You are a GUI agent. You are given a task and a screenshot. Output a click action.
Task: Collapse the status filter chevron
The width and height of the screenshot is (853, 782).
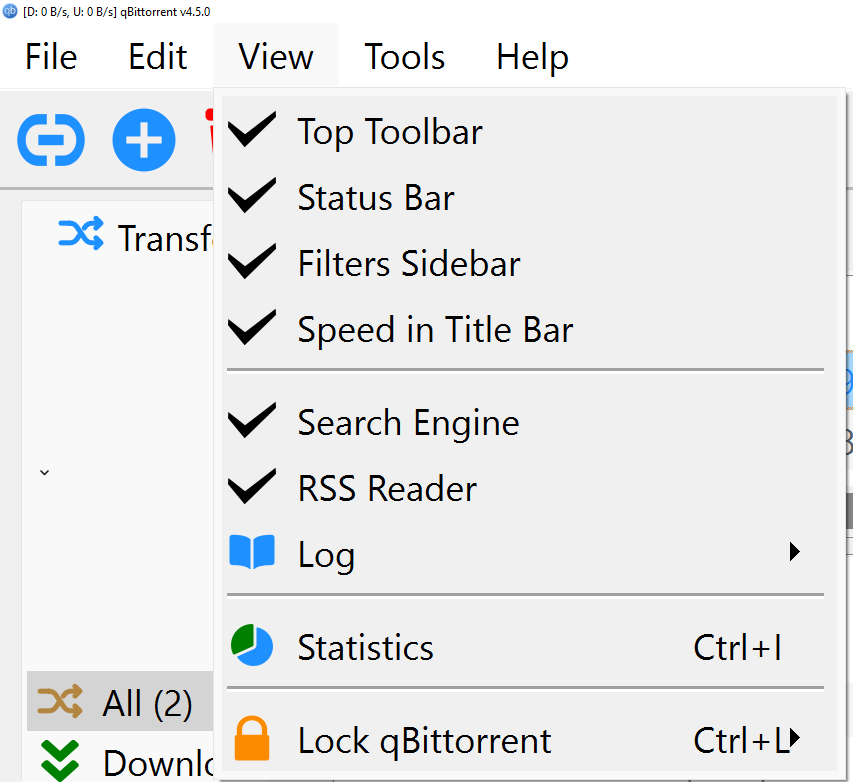pyautogui.click(x=45, y=472)
